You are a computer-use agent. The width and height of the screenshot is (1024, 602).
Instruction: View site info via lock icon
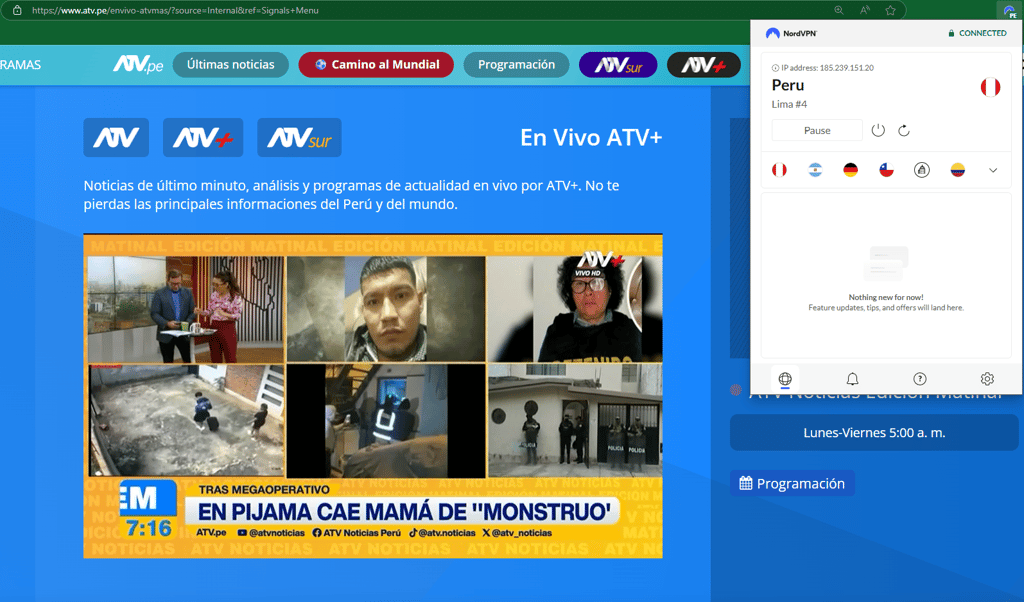17,10
